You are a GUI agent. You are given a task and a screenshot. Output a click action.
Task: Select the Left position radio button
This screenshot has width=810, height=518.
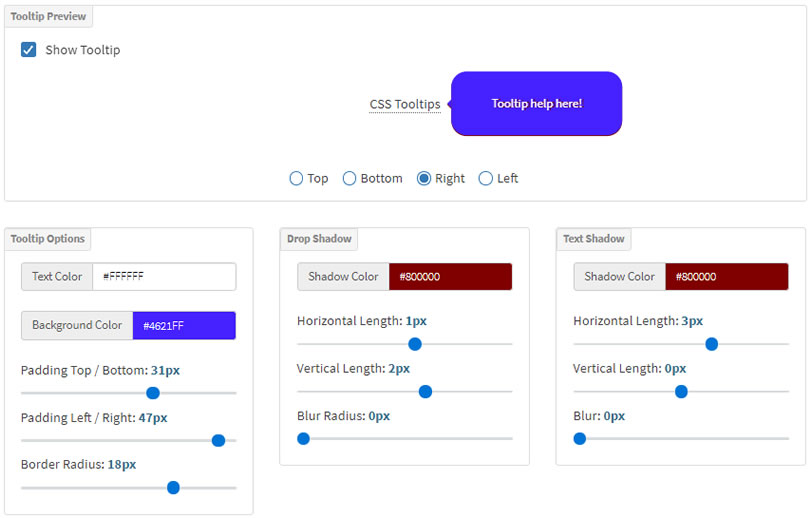(x=486, y=179)
